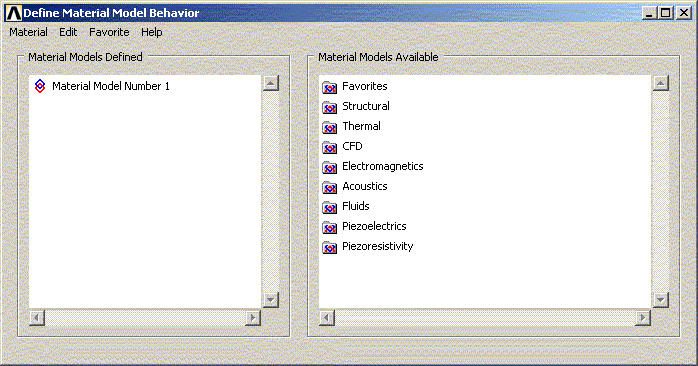This screenshot has height=366, width=698.
Task: Select the Favorites label text
Action: point(365,86)
